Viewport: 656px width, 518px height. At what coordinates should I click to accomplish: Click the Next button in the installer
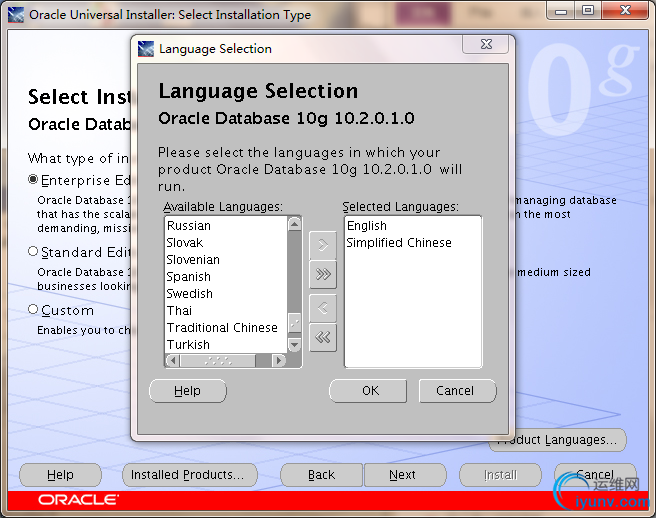(405, 475)
